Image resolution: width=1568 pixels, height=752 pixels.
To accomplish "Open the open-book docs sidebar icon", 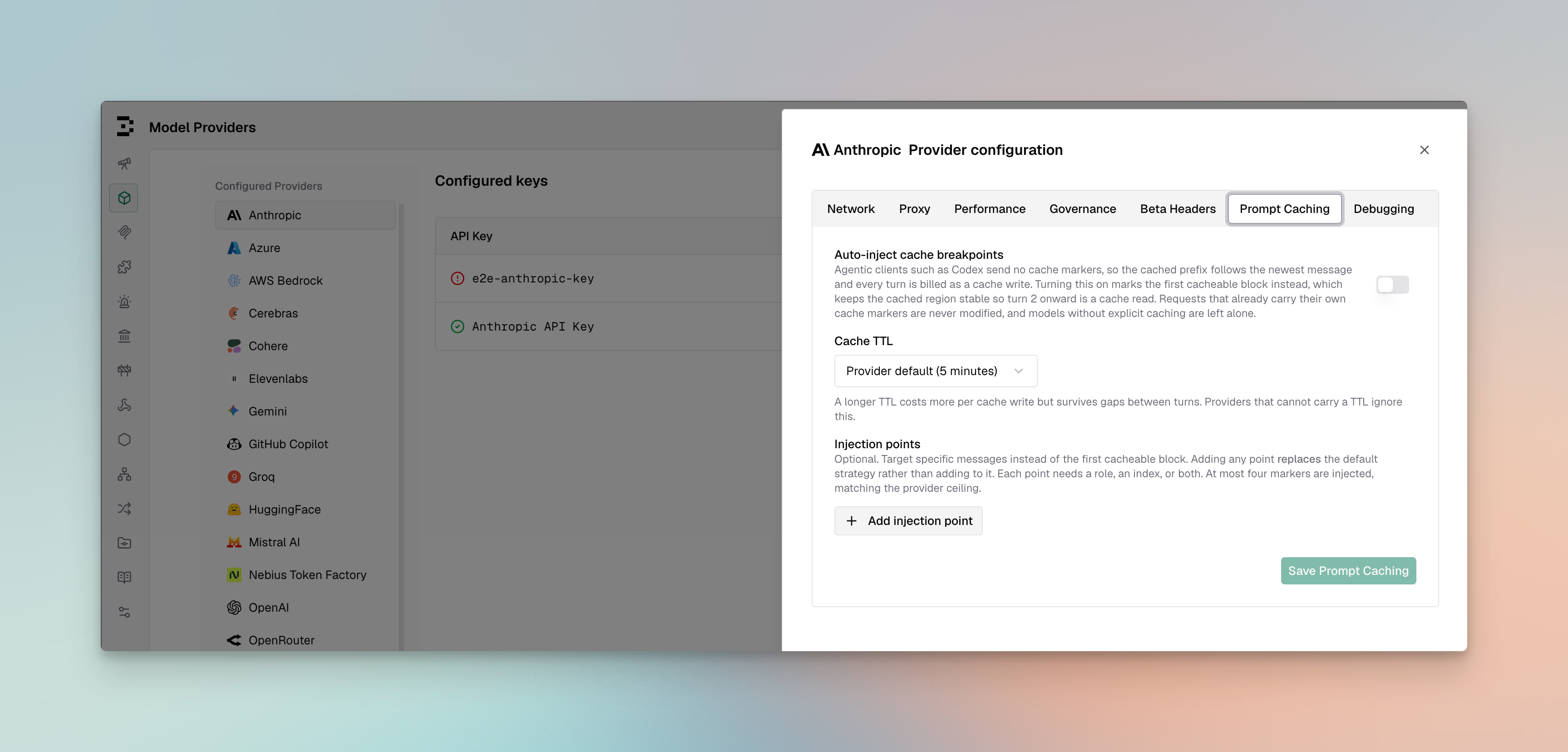I will (124, 577).
